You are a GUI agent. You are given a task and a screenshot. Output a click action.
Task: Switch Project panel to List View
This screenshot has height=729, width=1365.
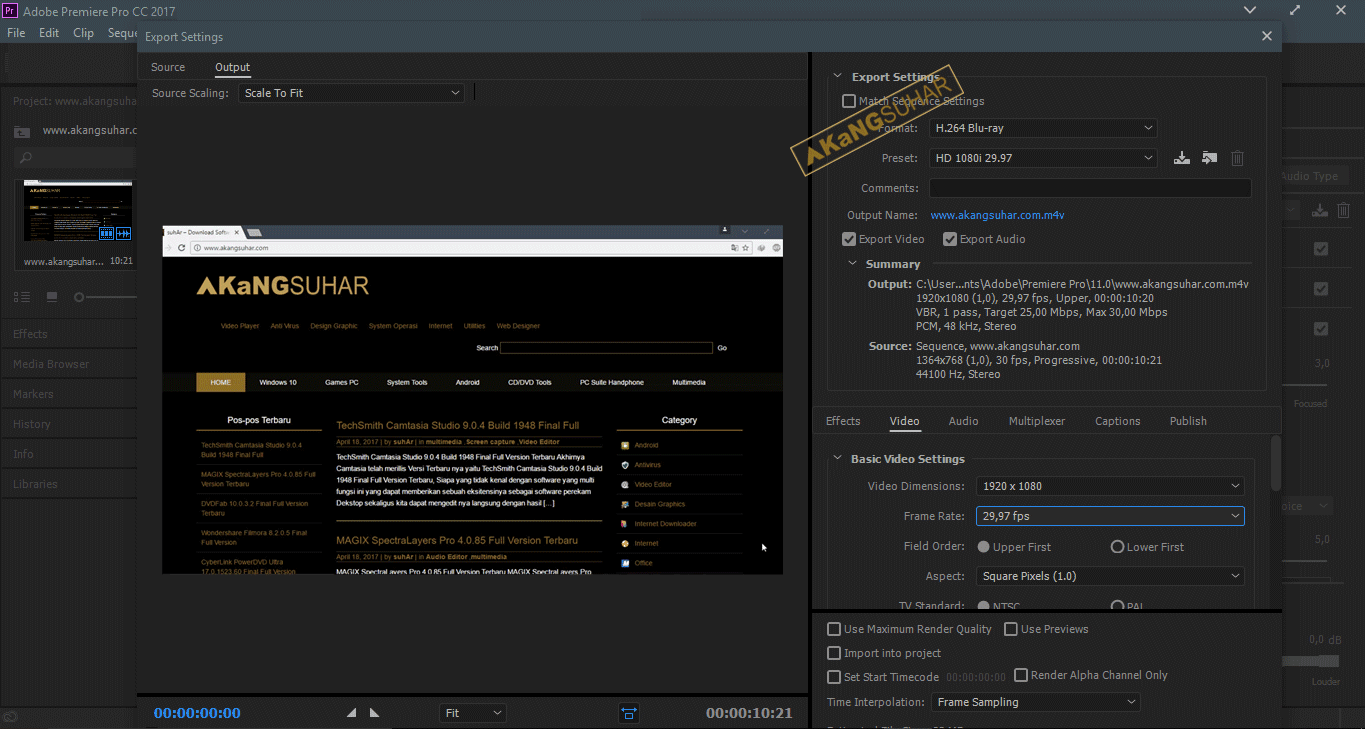21,296
